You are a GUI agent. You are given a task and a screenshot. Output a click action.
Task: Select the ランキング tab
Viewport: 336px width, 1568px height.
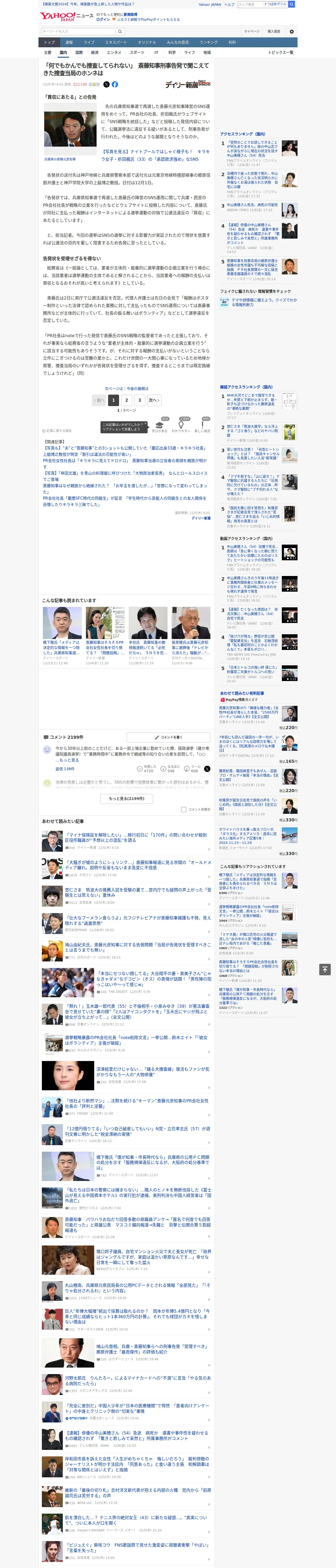click(209, 43)
